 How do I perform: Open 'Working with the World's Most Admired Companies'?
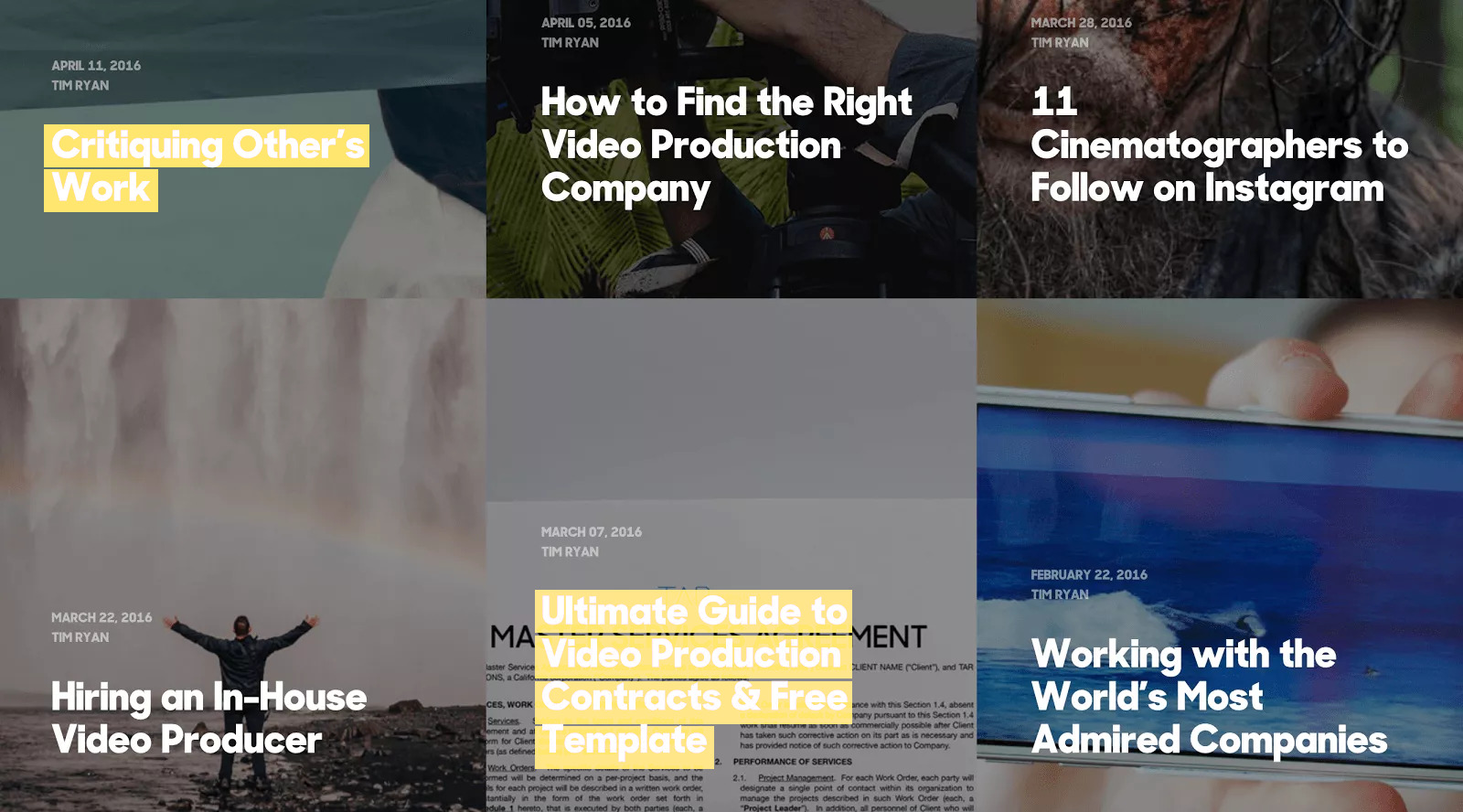1210,697
